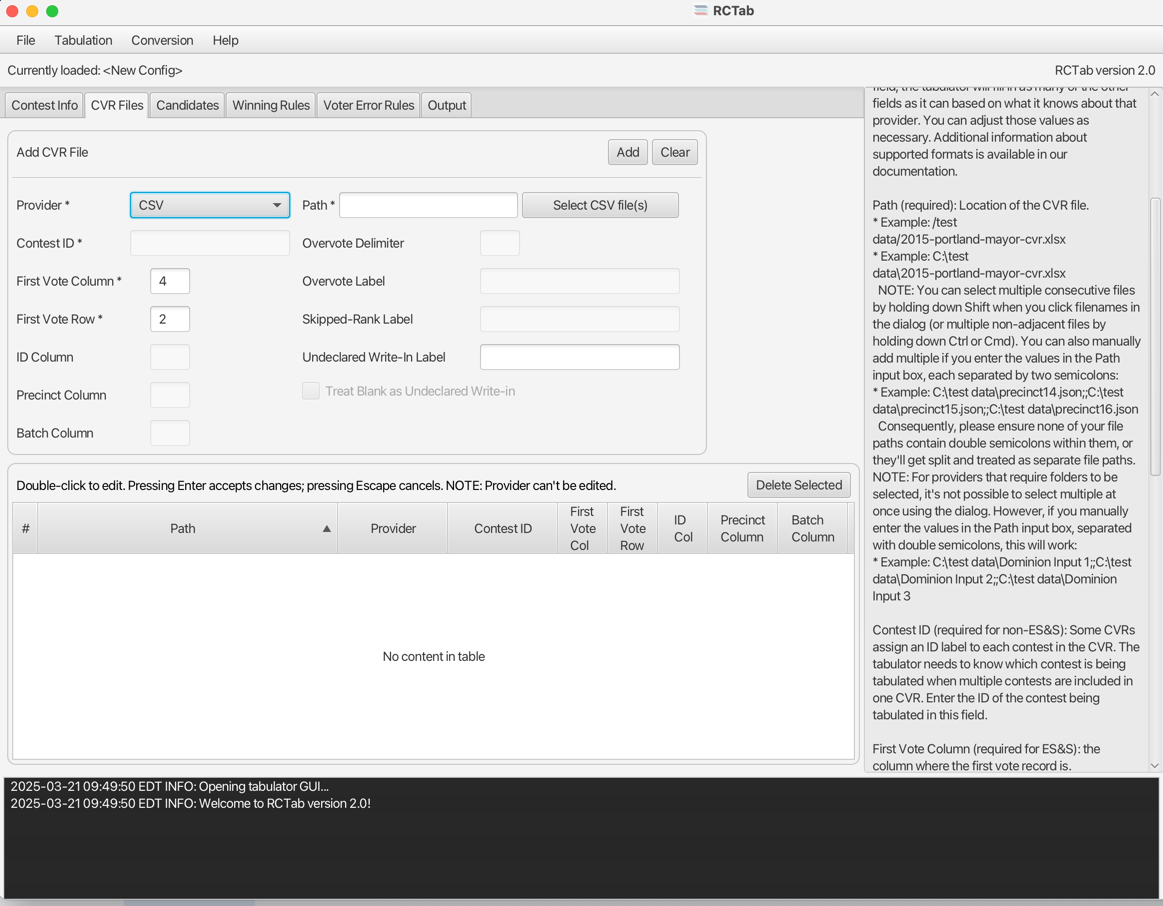
Task: Click the First Vote Col header
Action: pyautogui.click(x=582, y=529)
